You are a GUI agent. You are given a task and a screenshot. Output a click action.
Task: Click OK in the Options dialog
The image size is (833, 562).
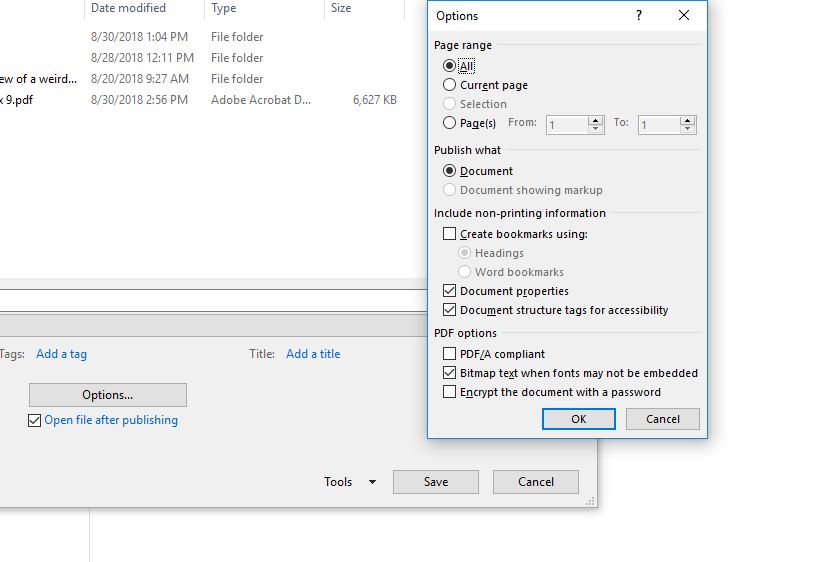coord(579,419)
